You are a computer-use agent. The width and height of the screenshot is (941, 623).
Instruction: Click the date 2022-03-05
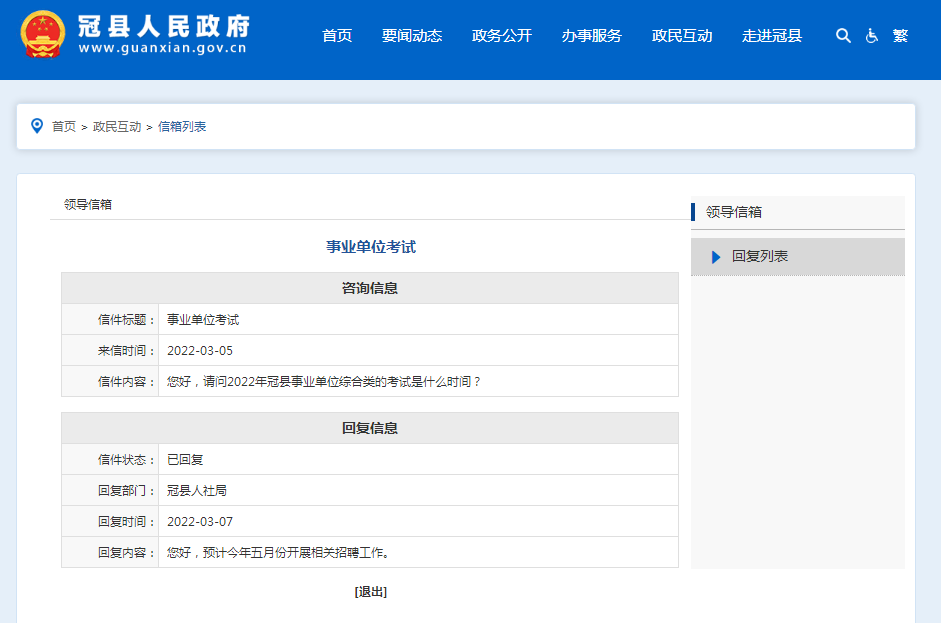(200, 351)
